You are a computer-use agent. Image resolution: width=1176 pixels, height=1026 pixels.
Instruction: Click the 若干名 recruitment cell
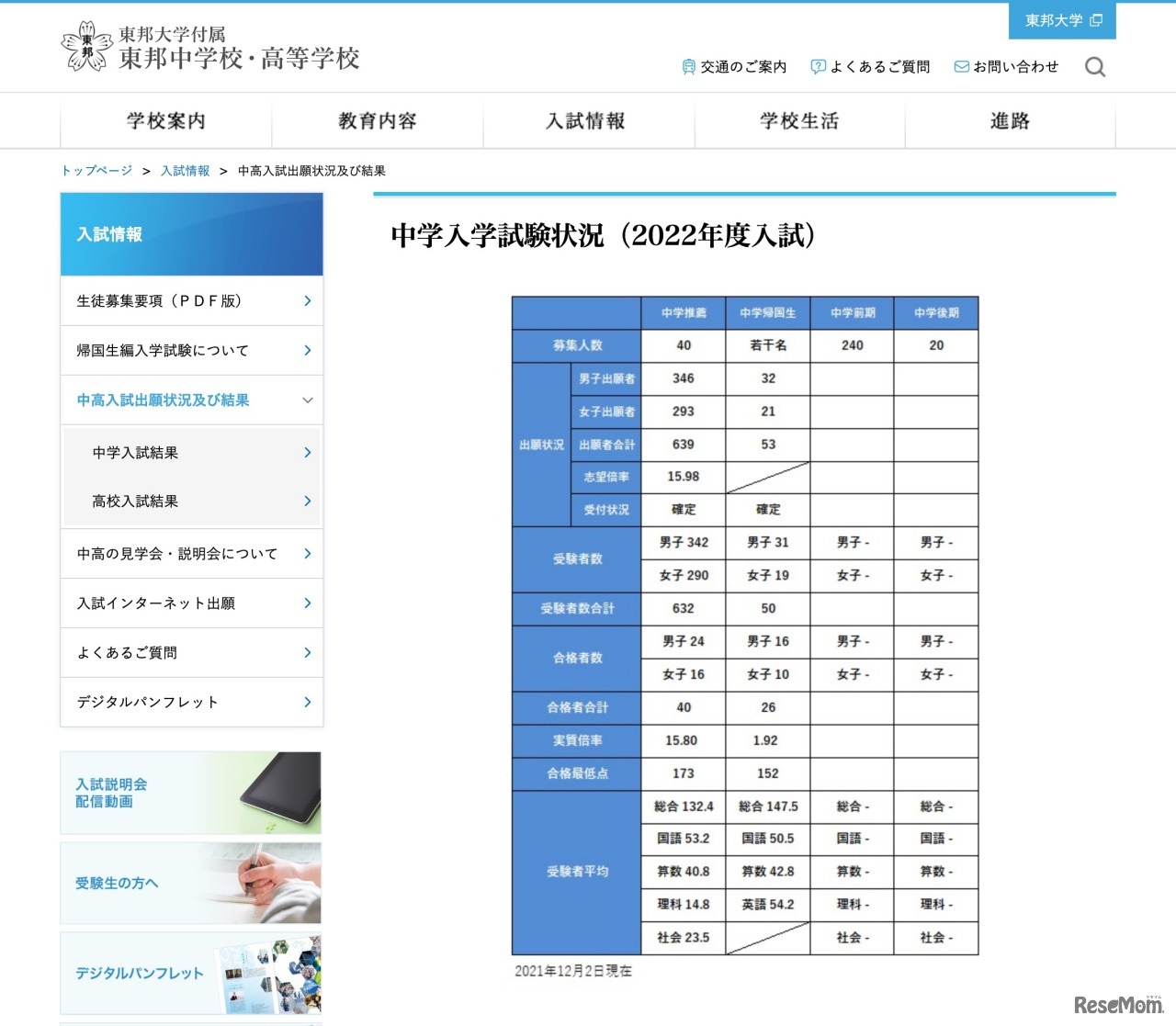click(768, 346)
